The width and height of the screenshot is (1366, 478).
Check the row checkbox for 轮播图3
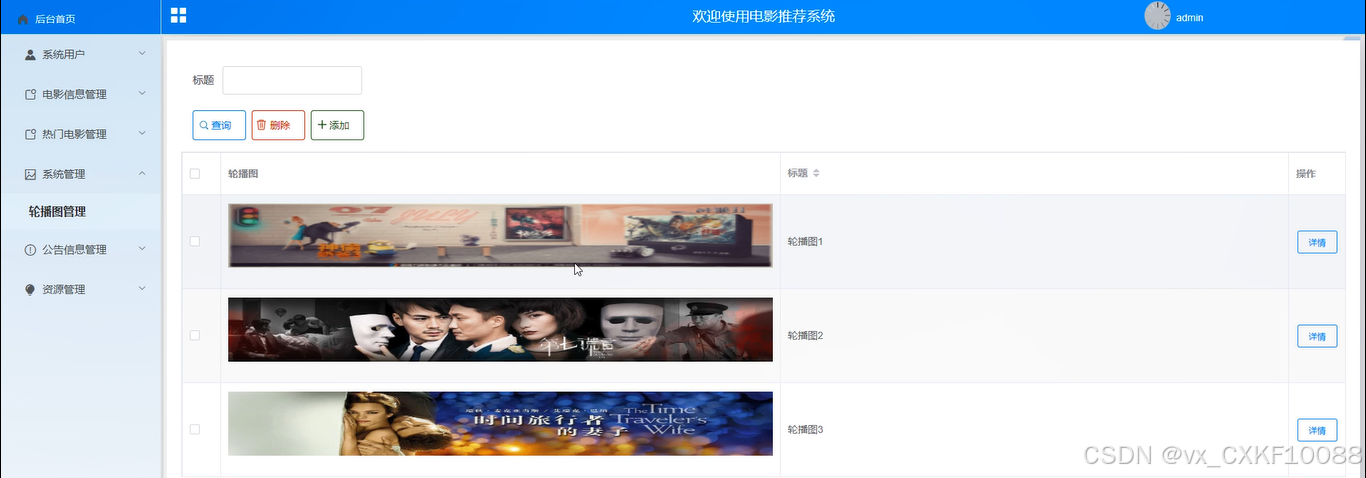click(x=195, y=429)
